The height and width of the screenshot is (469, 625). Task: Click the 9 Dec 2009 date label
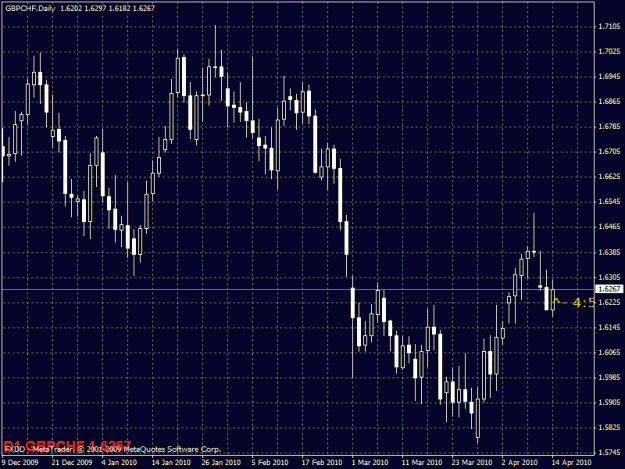[20, 462]
